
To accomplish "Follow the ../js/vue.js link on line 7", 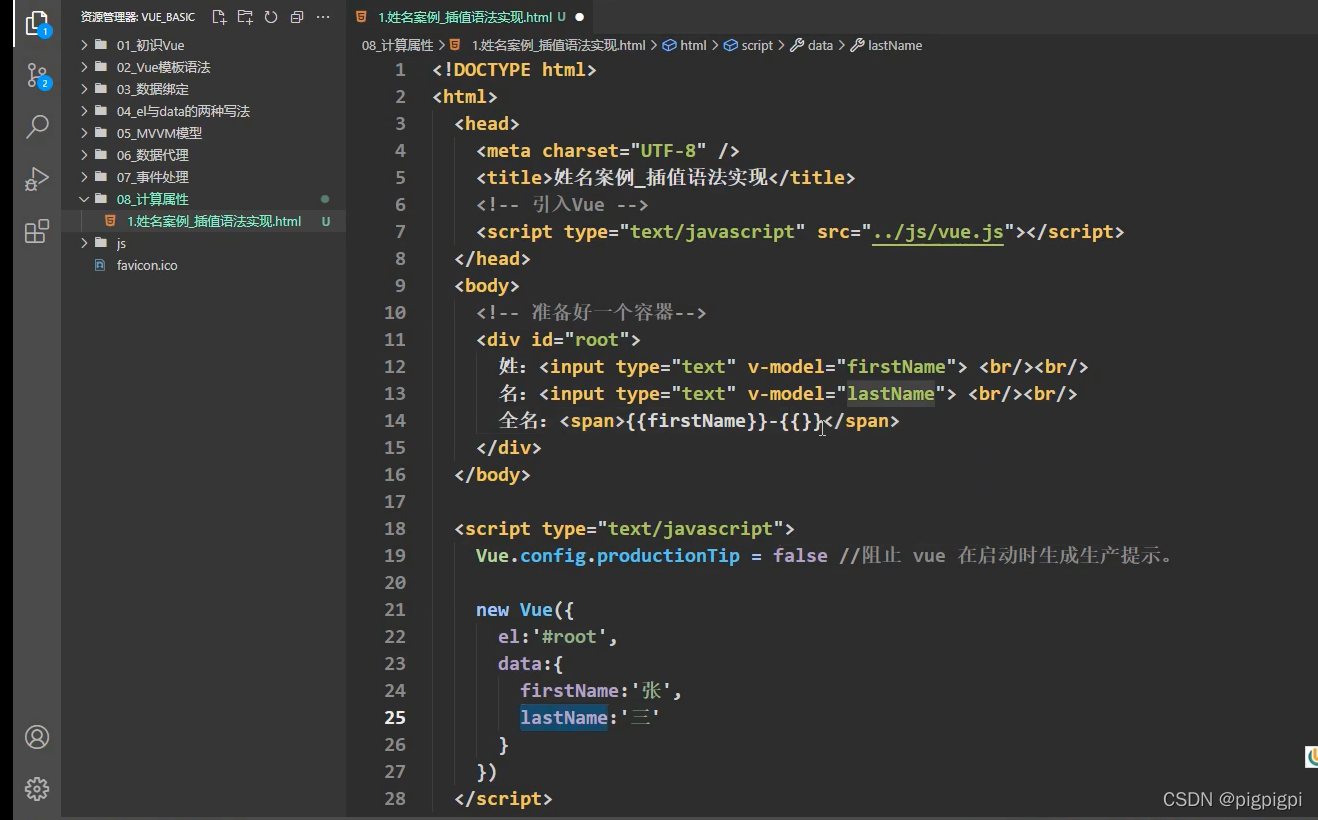I will (x=937, y=232).
